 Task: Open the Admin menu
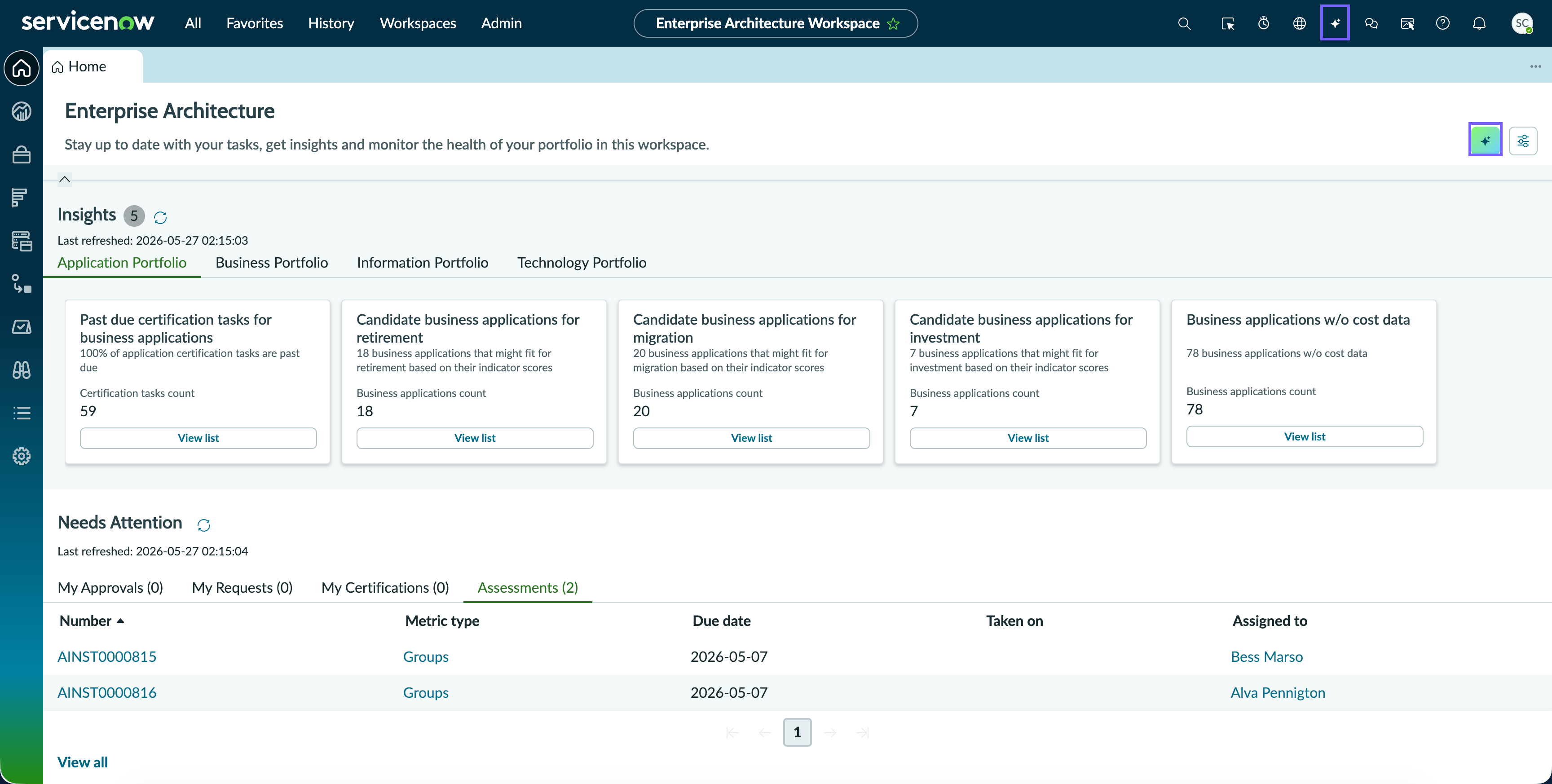pyautogui.click(x=501, y=23)
